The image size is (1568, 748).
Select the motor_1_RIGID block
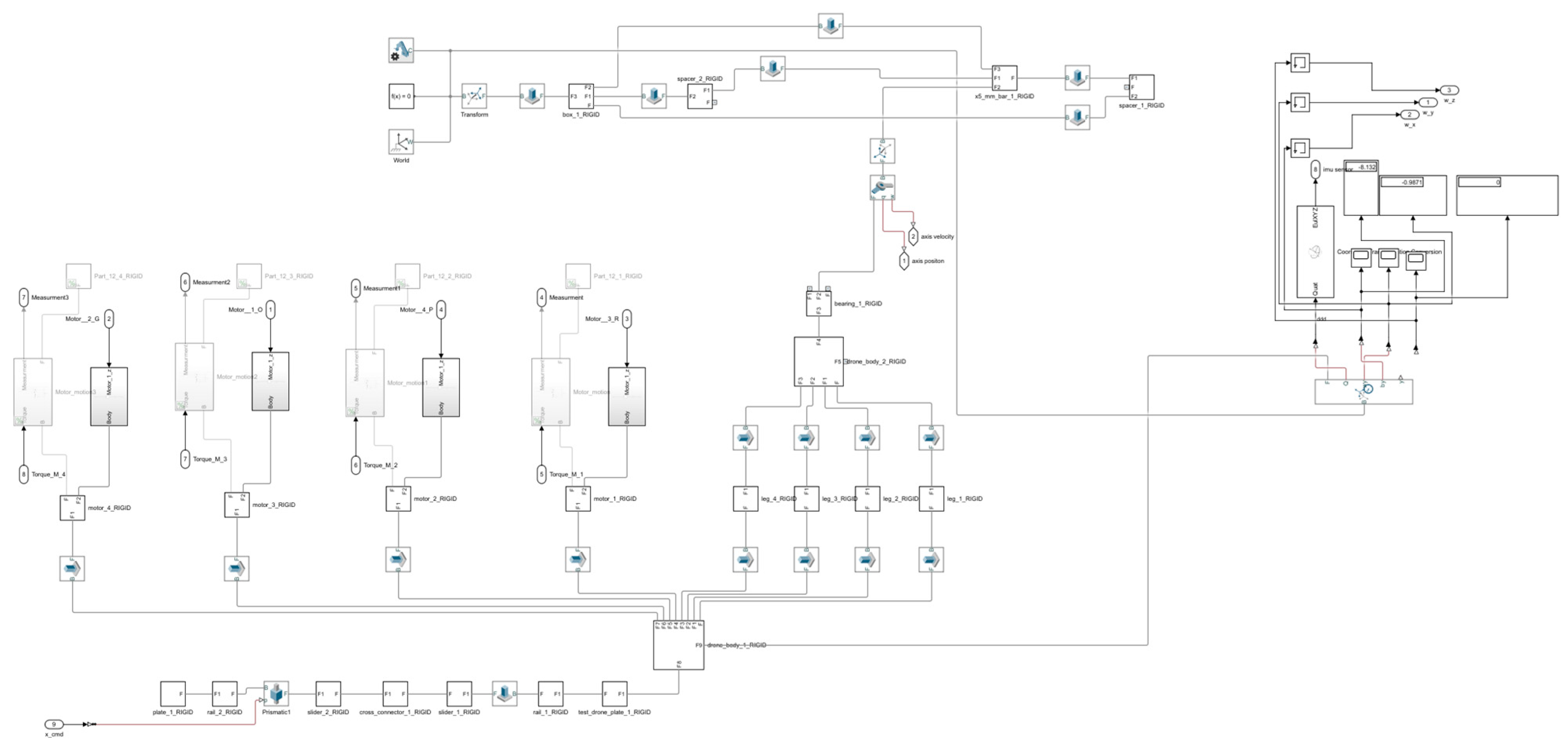point(578,499)
